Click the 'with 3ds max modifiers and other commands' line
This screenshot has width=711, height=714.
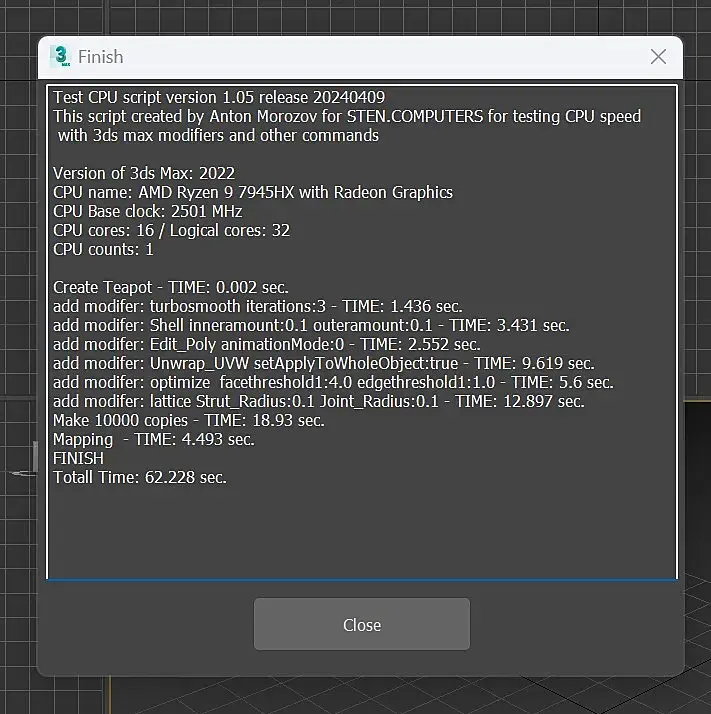point(218,135)
